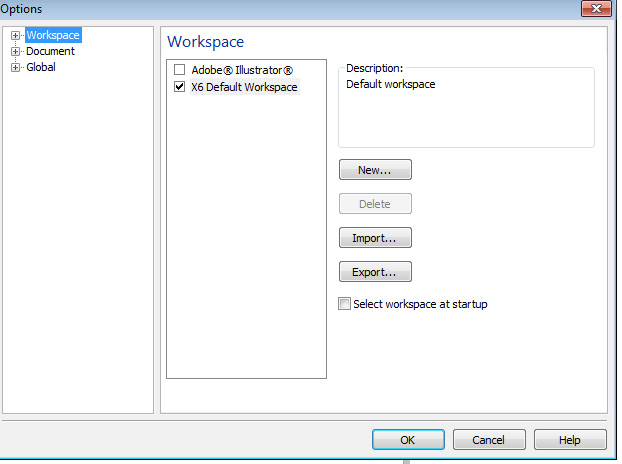This screenshot has height=464, width=622.
Task: Confirm with the OK button
Action: coord(408,440)
